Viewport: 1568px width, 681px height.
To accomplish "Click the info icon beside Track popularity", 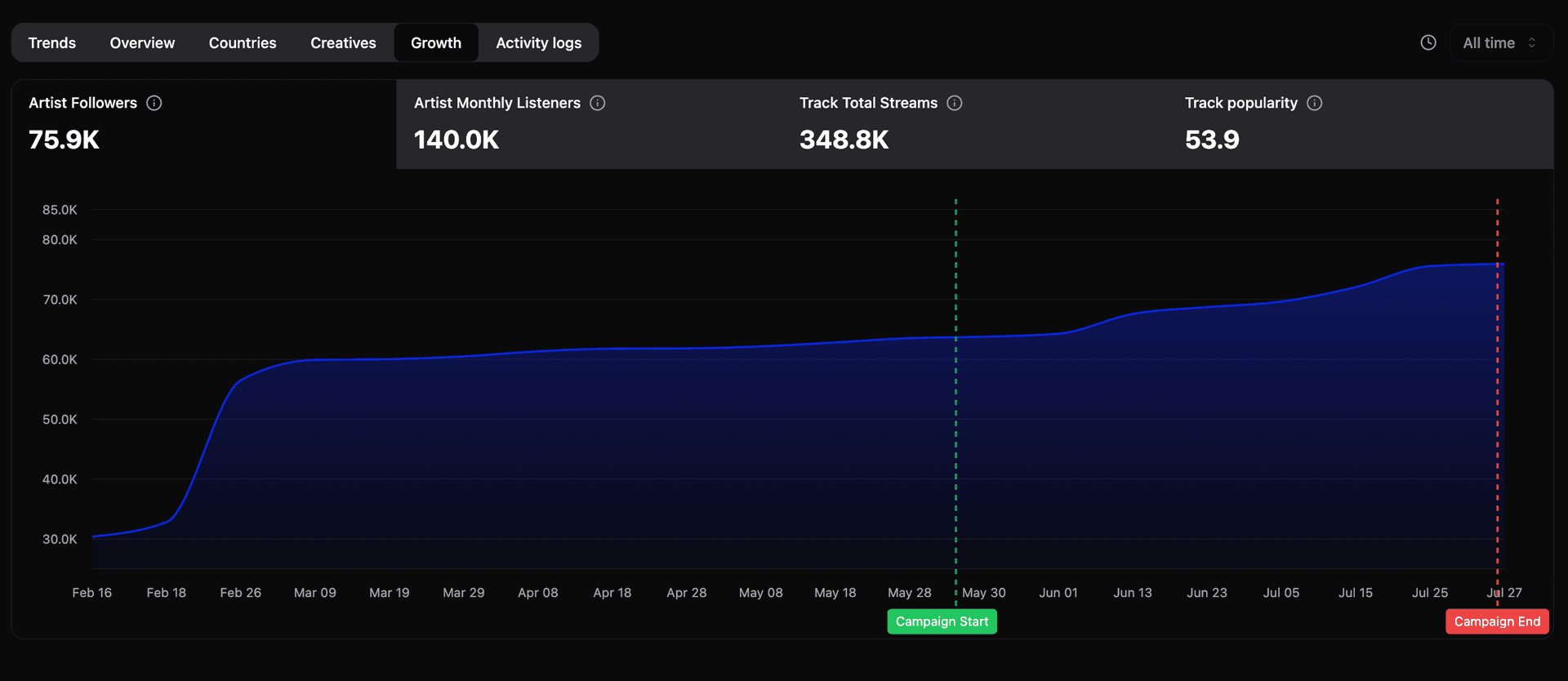I will [x=1315, y=103].
